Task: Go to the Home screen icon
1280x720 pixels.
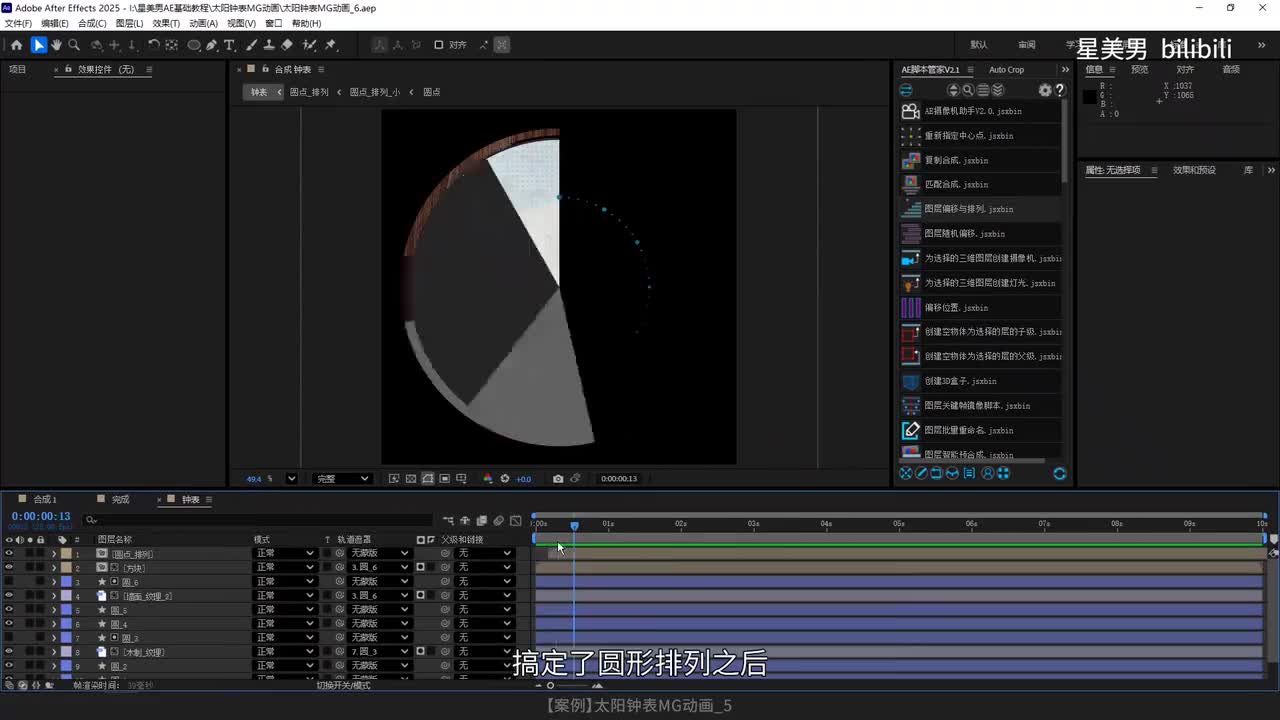Action: (x=16, y=45)
